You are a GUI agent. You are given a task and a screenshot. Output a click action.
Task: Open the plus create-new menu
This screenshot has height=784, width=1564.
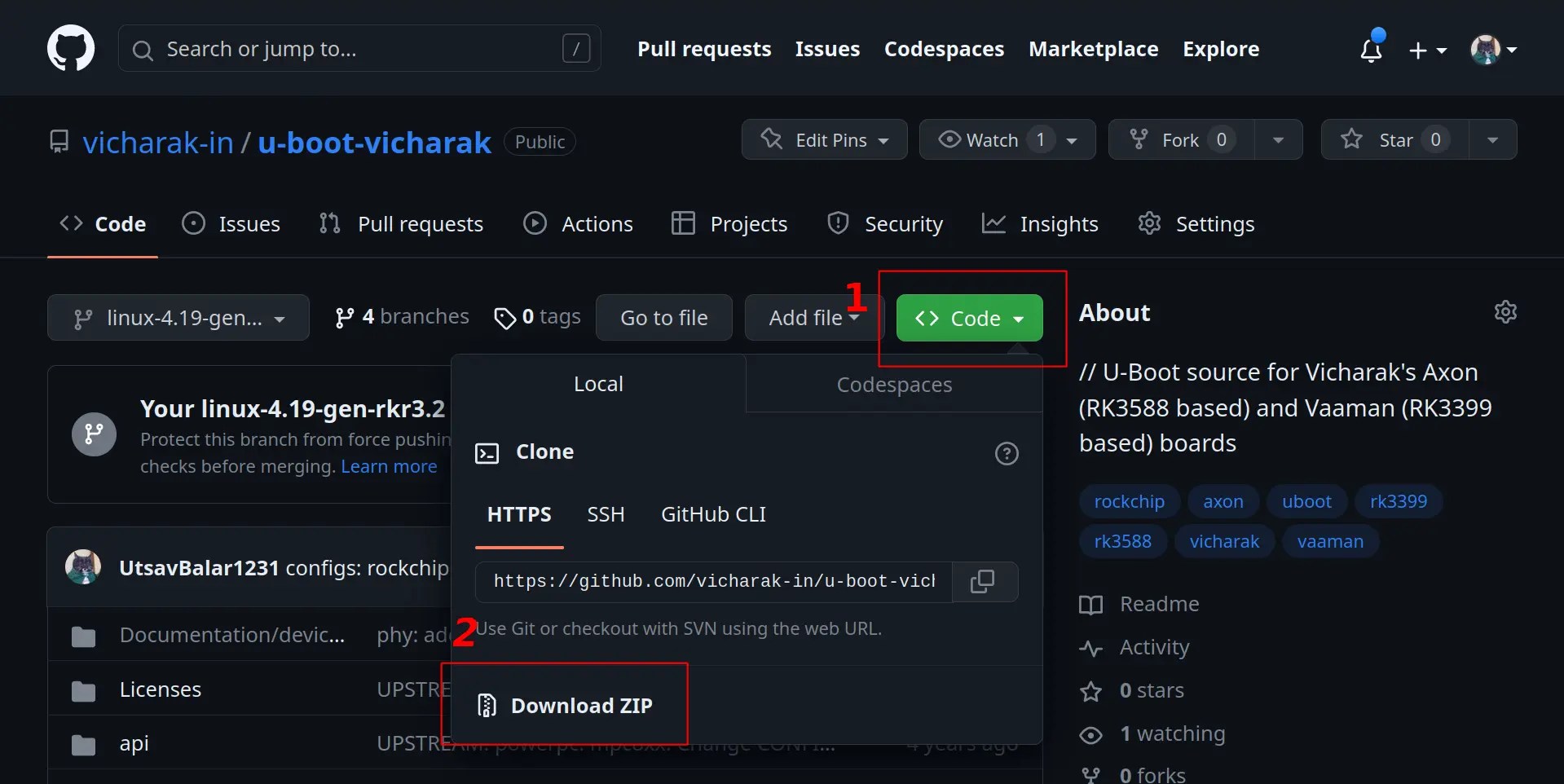tap(1427, 51)
